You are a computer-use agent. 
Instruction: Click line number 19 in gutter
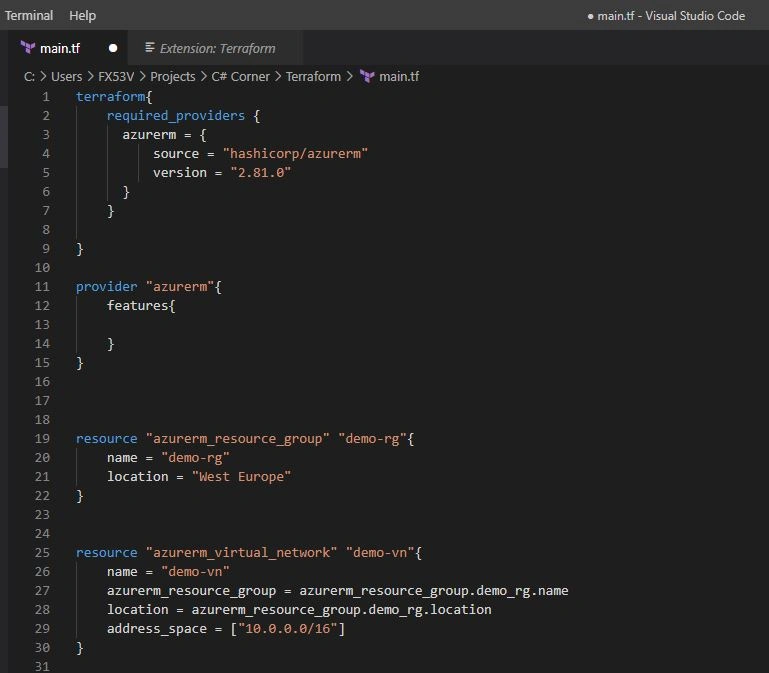pos(42,439)
